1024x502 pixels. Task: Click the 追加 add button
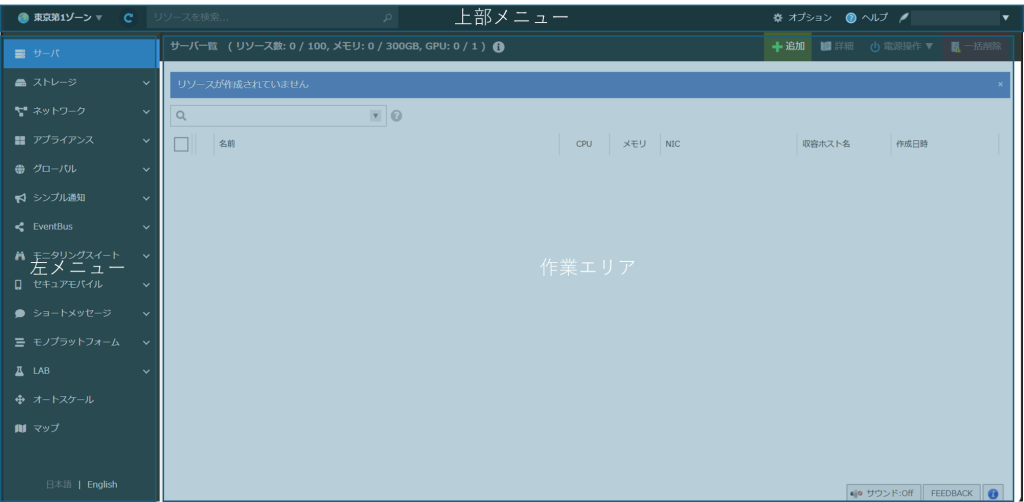[788, 47]
